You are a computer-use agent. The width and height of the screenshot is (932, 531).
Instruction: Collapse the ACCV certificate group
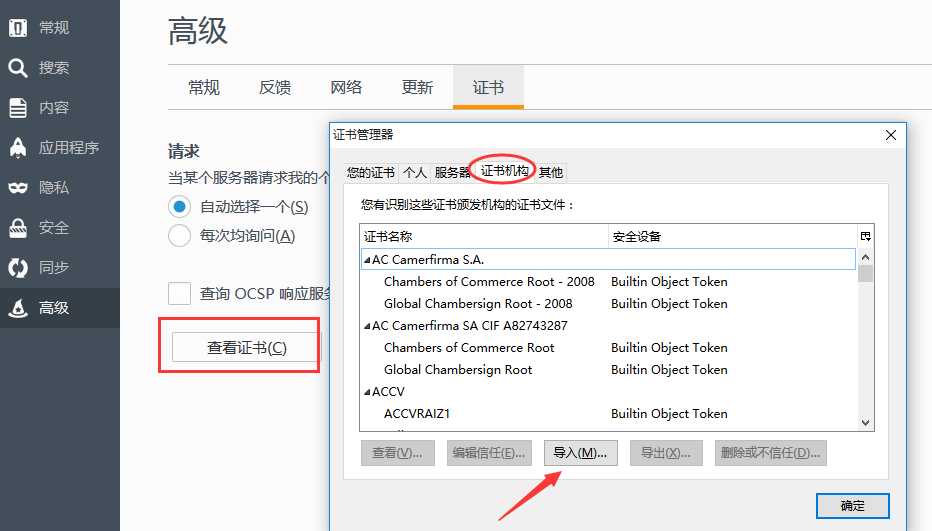point(367,392)
